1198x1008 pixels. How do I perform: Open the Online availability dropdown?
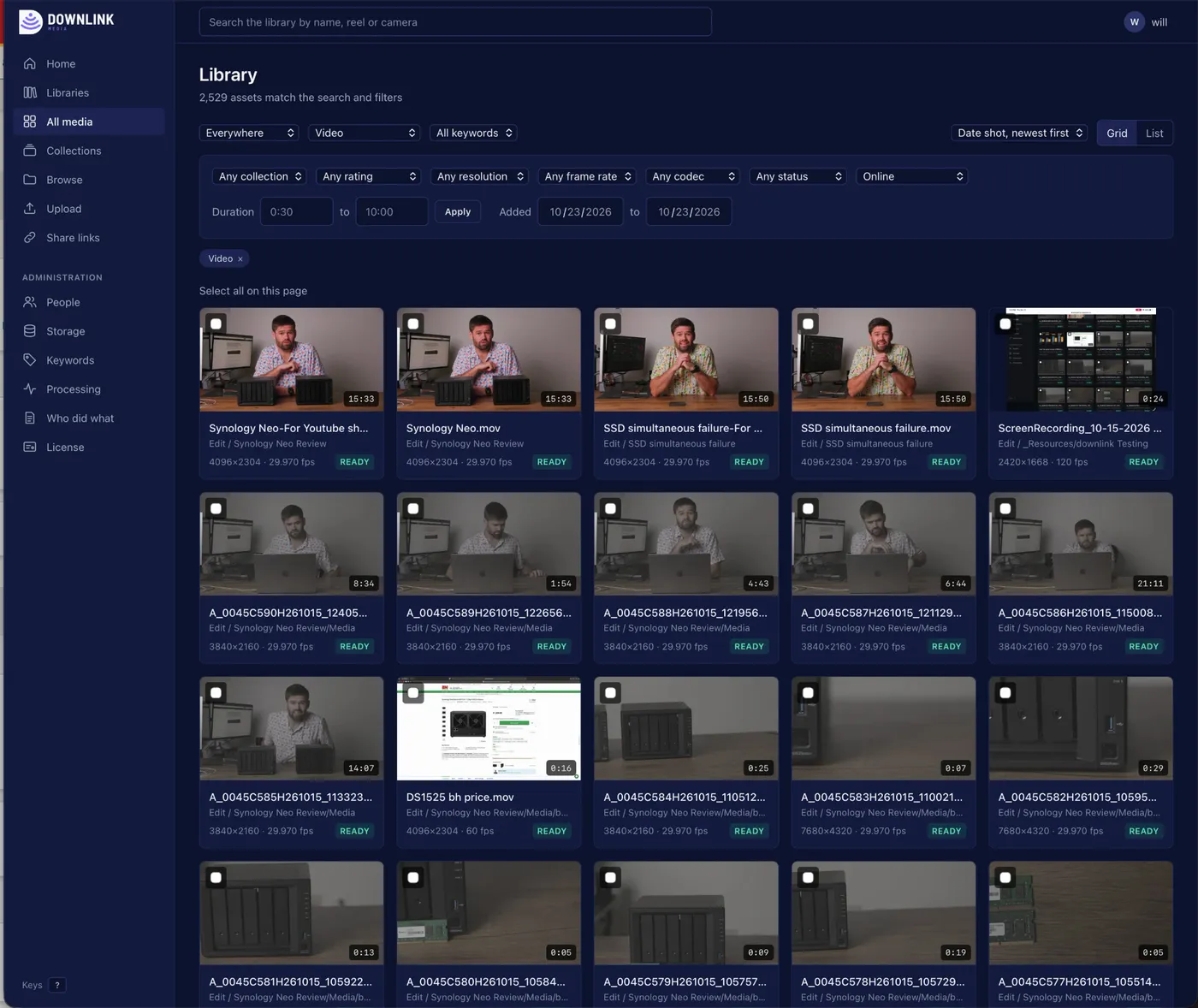point(912,176)
